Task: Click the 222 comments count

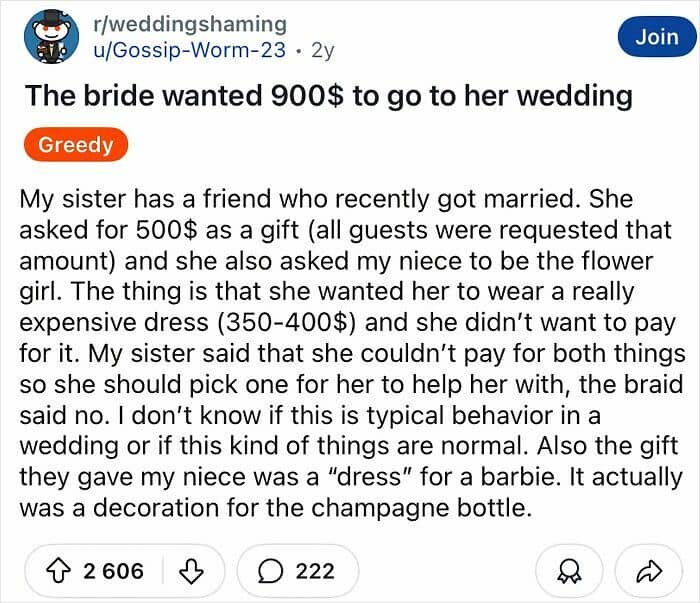Action: 315,572
